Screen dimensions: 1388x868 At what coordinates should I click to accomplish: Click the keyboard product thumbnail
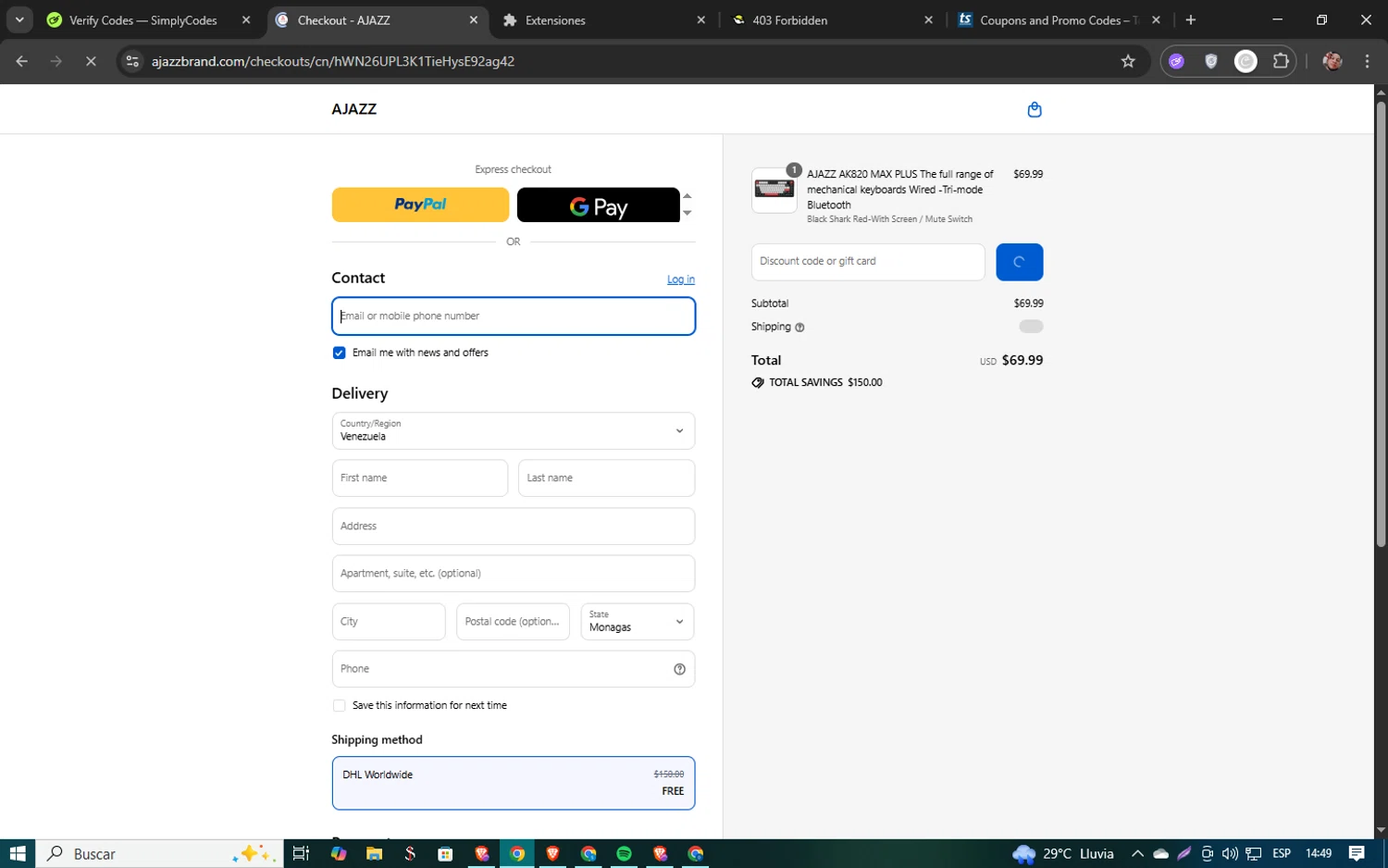point(775,190)
